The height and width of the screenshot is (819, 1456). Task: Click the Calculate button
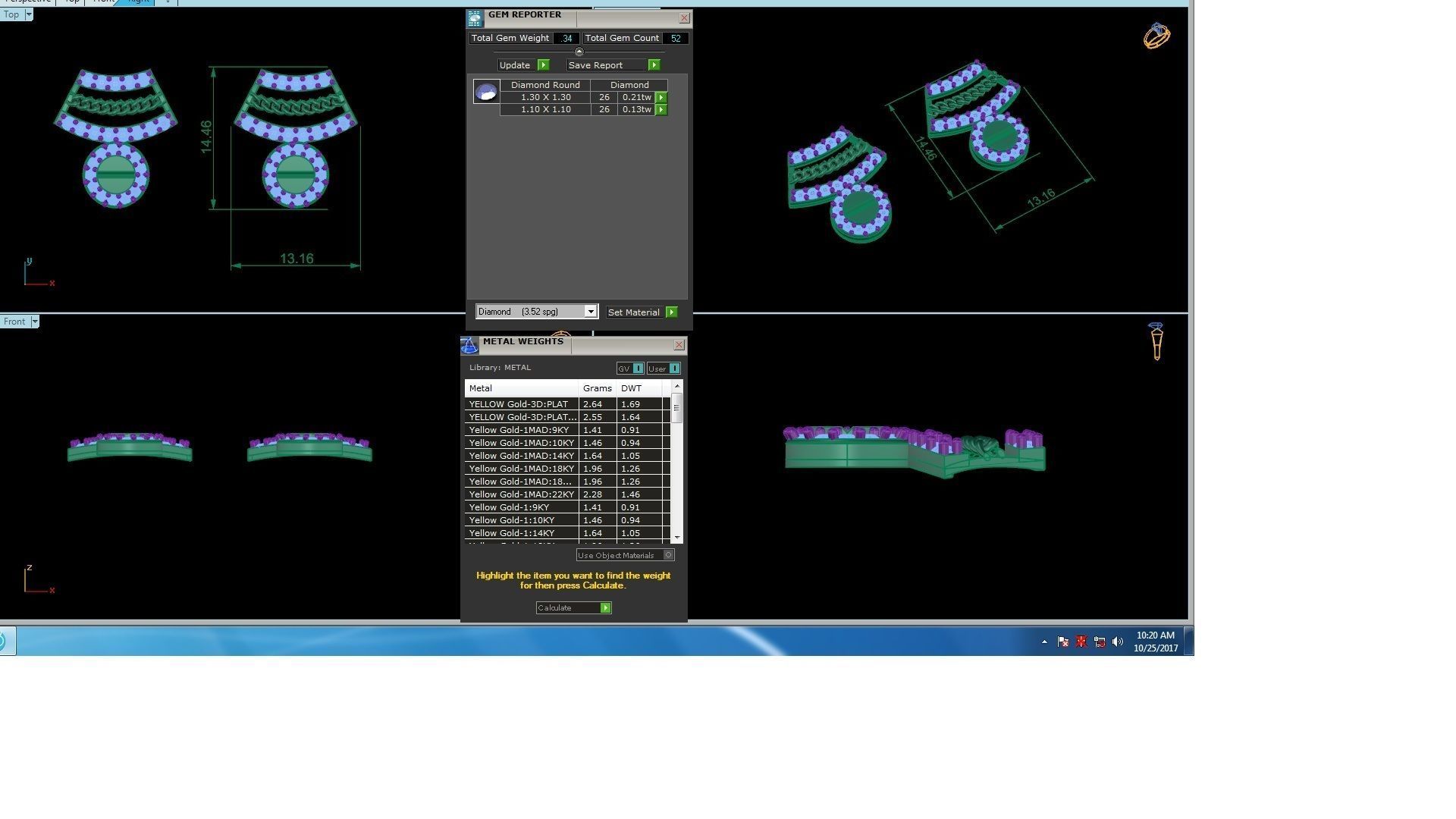573,608
